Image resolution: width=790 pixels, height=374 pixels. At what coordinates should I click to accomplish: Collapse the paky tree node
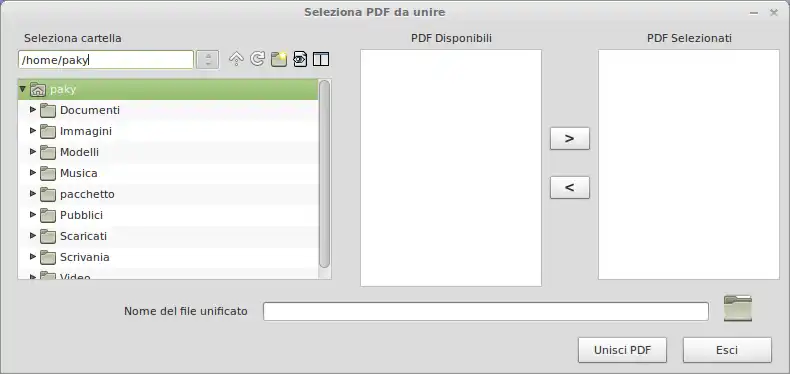(22, 89)
